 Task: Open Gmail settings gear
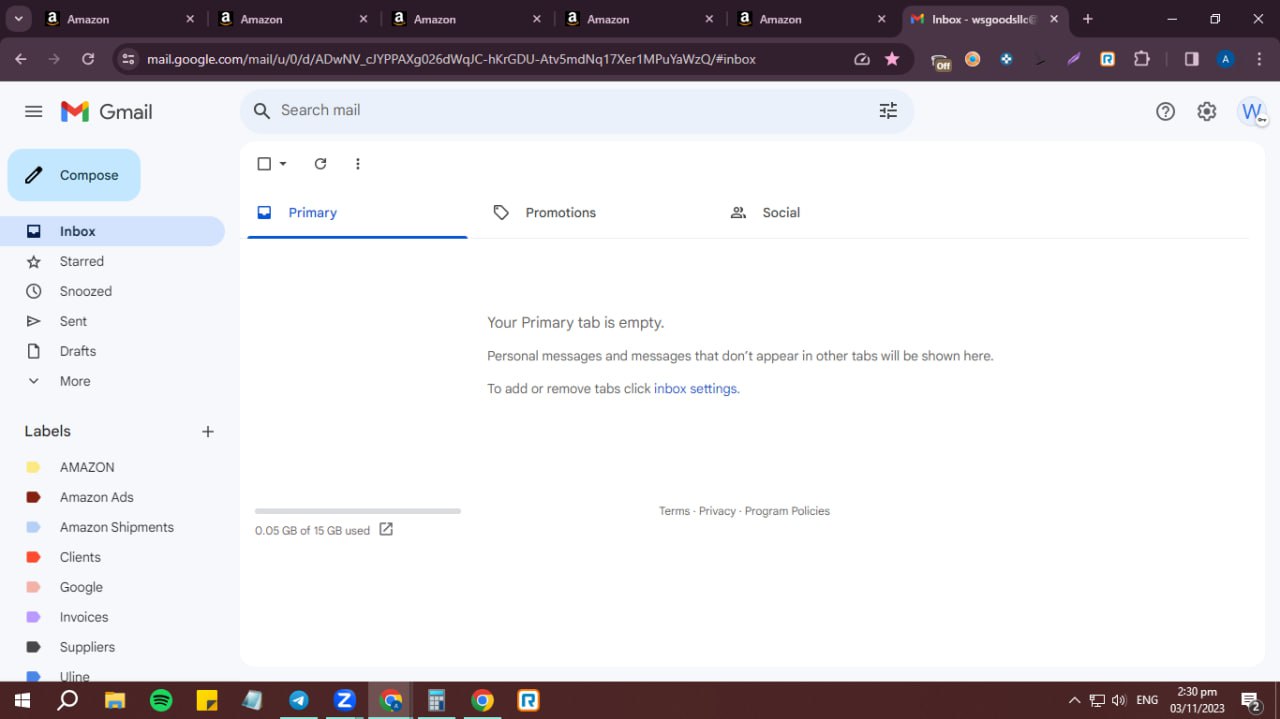(1207, 112)
